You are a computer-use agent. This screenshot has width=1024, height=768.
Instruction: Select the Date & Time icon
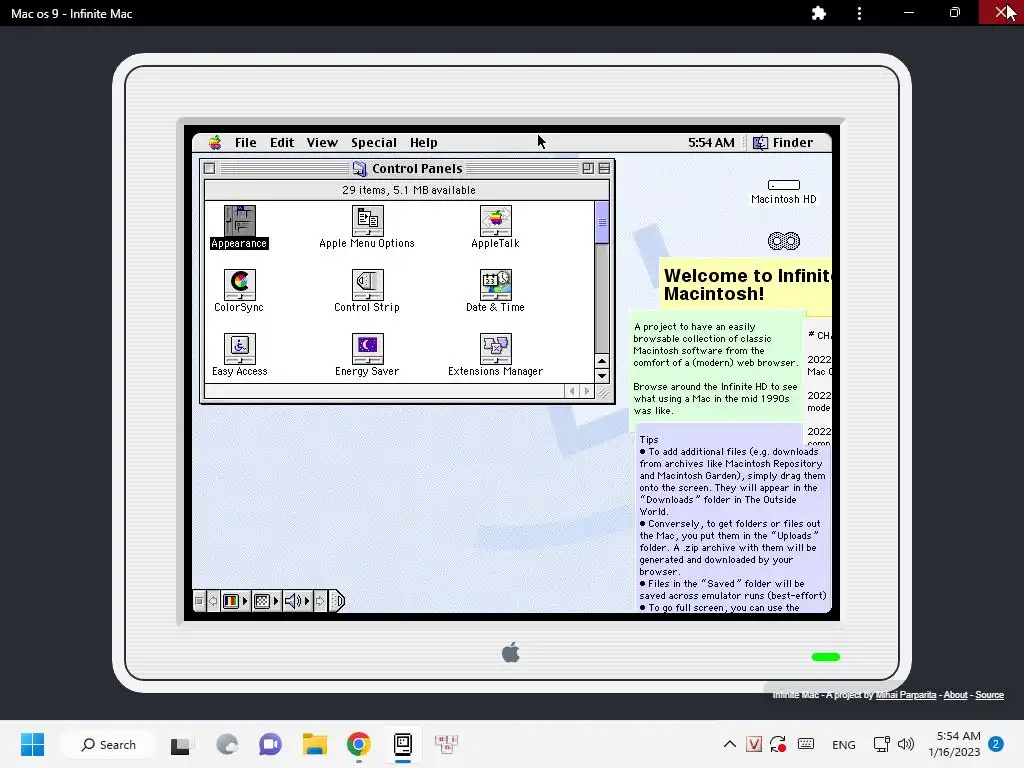click(496, 285)
